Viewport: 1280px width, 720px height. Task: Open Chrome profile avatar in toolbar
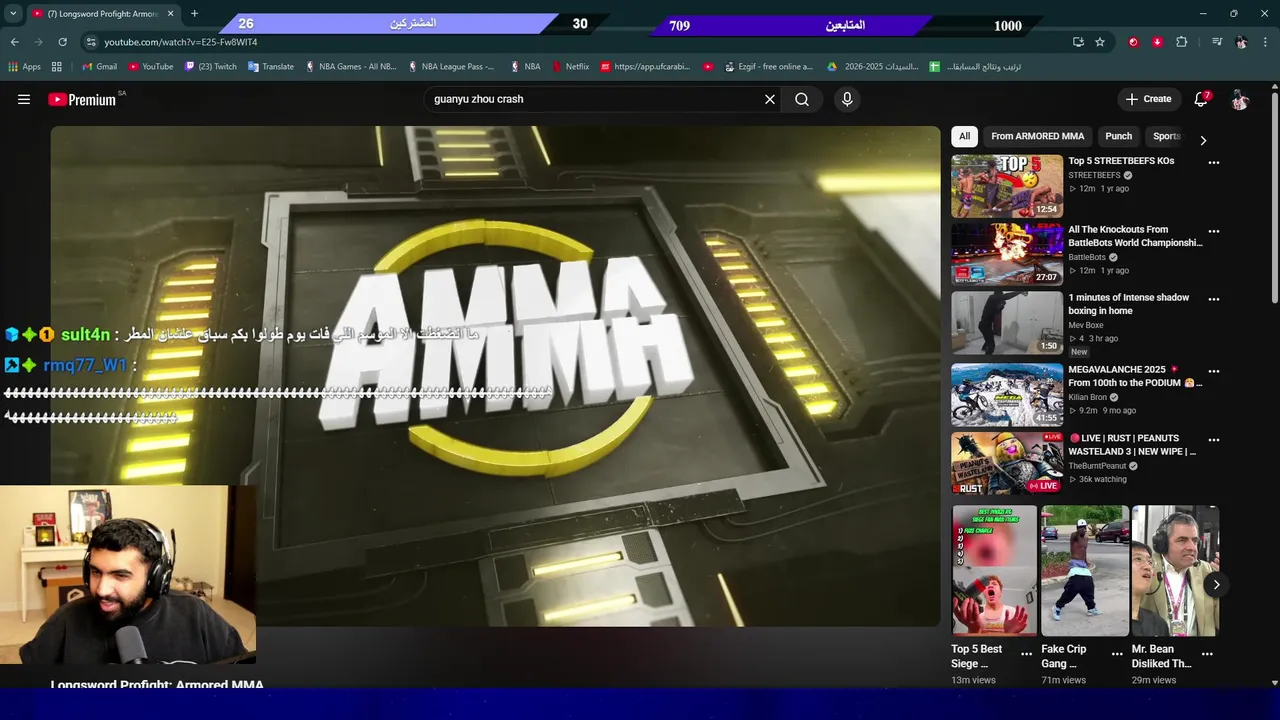click(1241, 42)
